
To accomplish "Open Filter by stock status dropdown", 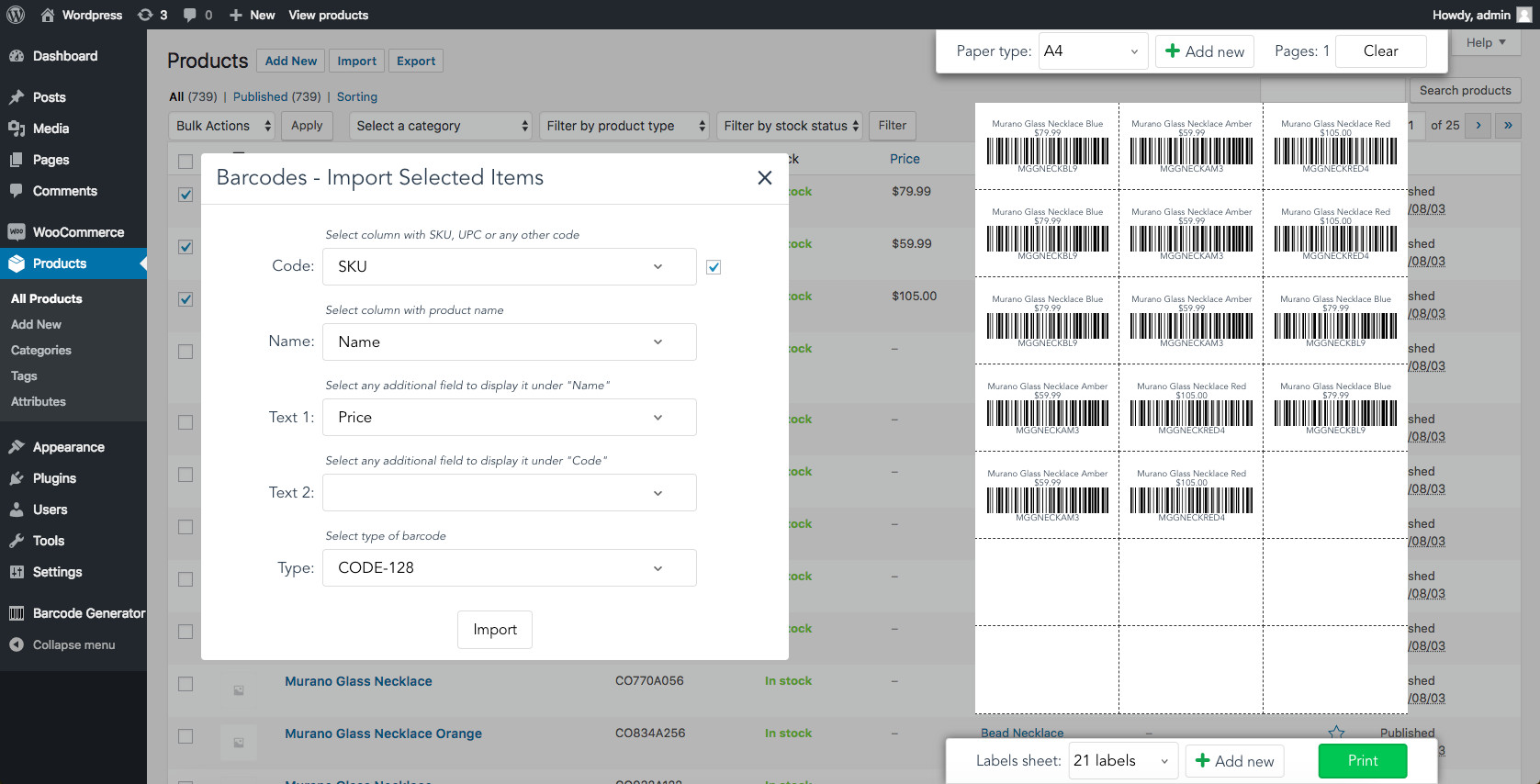I will [790, 126].
